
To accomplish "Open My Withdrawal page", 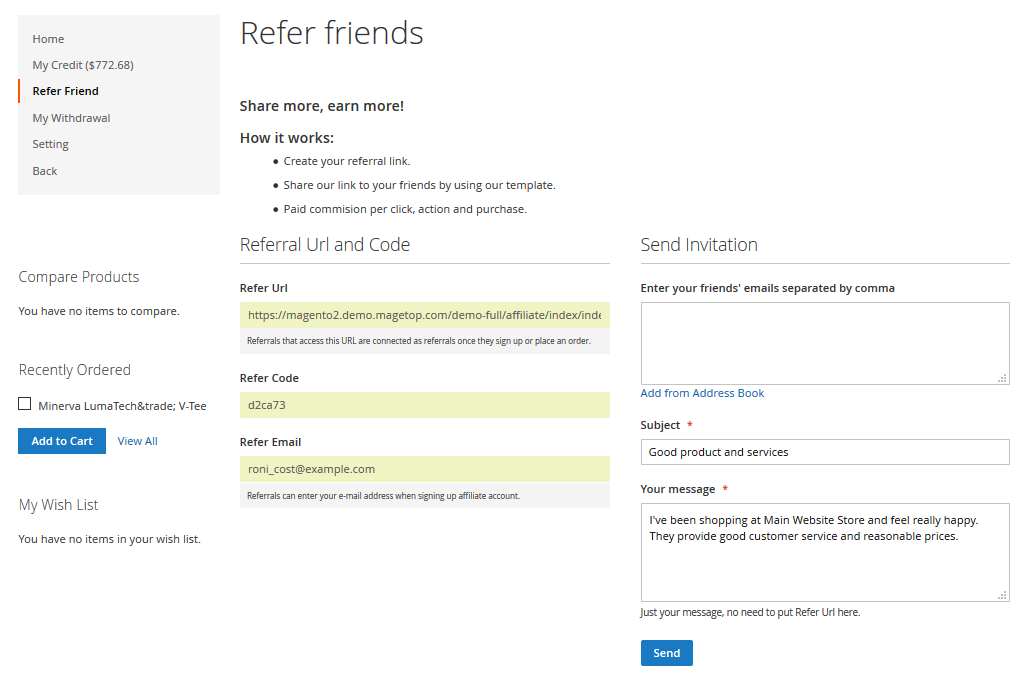I will tap(71, 118).
